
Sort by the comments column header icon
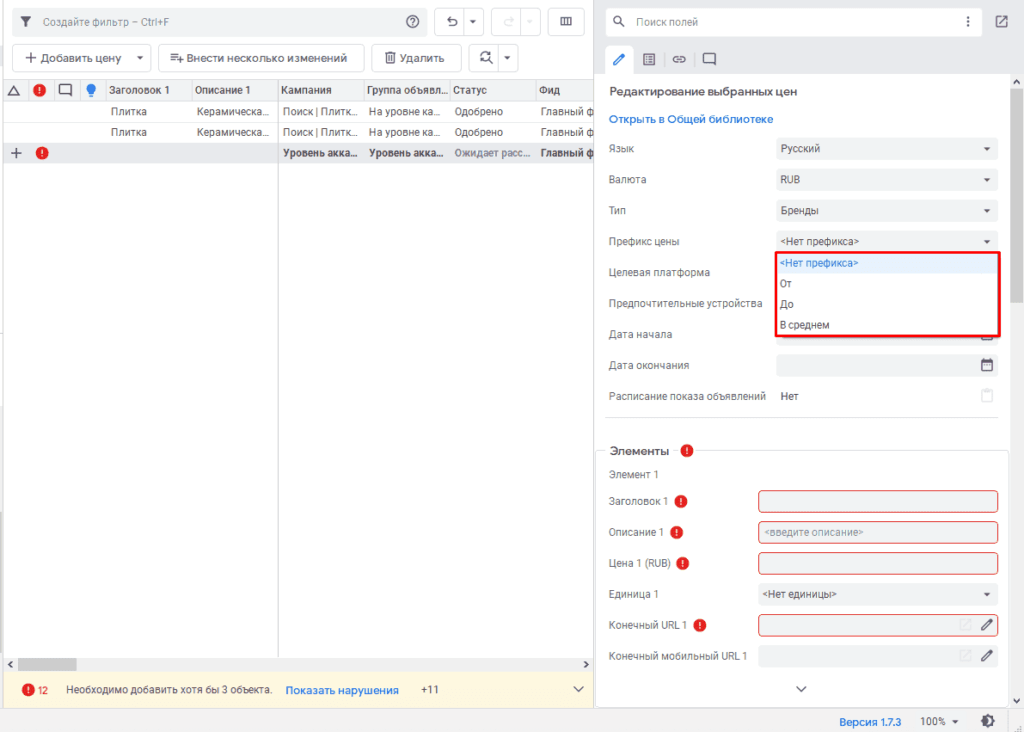65,90
